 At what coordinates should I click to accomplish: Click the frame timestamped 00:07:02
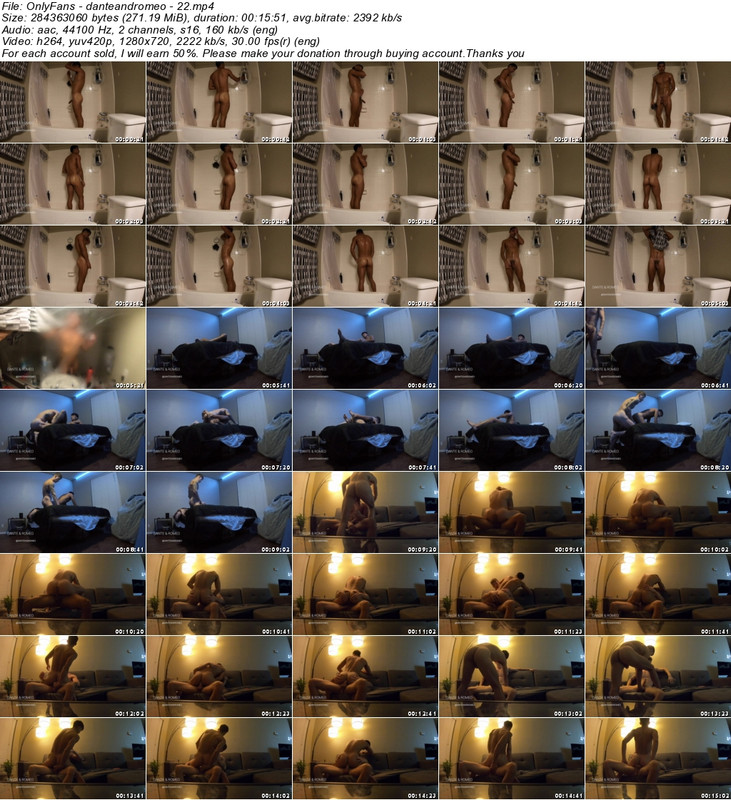73,429
